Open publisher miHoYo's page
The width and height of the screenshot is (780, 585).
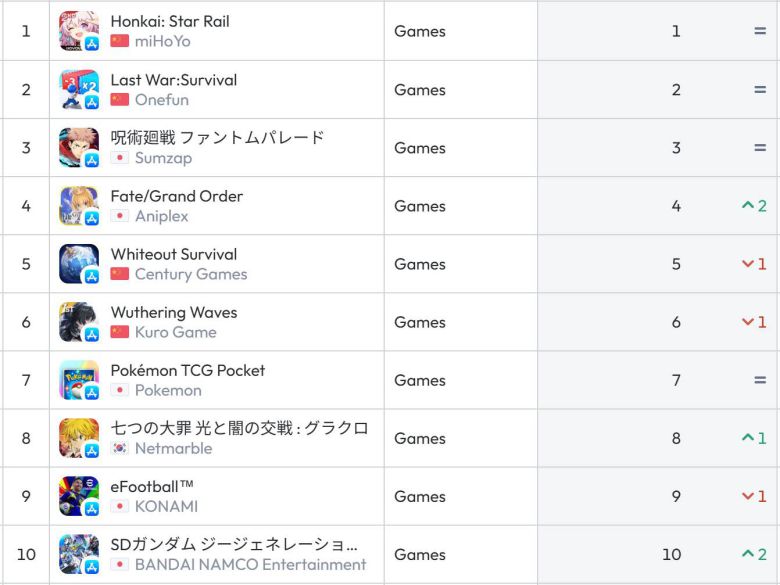(162, 41)
